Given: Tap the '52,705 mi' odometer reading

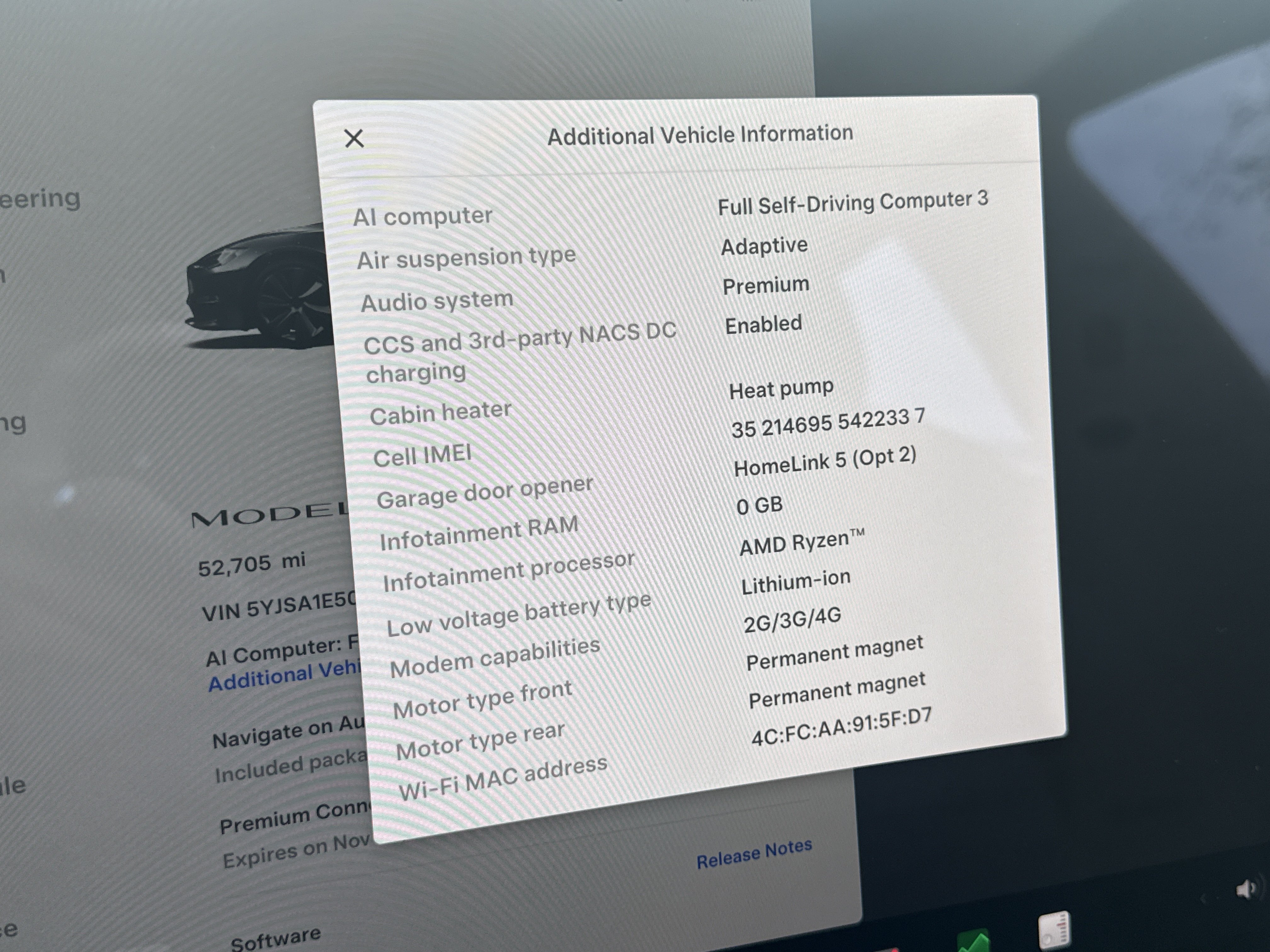Looking at the screenshot, I should point(251,564).
